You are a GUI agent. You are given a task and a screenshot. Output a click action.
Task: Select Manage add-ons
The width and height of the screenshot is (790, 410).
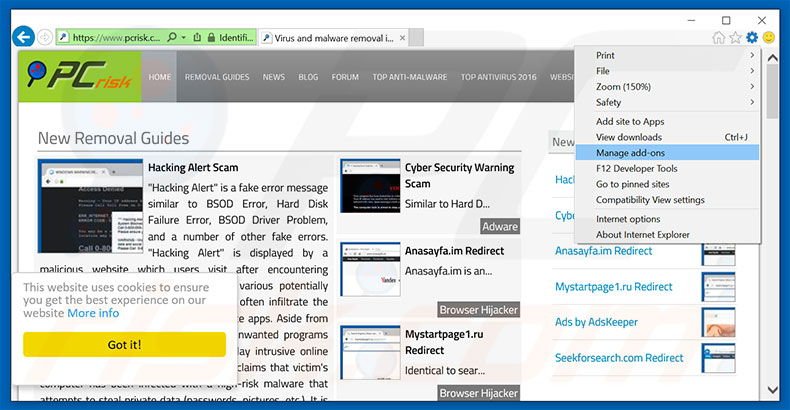(668, 153)
